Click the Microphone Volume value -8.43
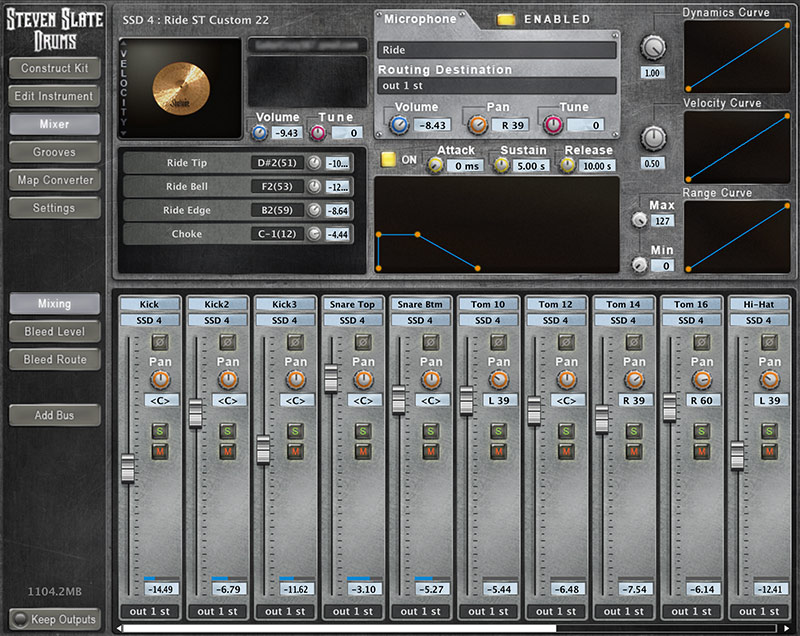800x636 pixels. point(432,125)
